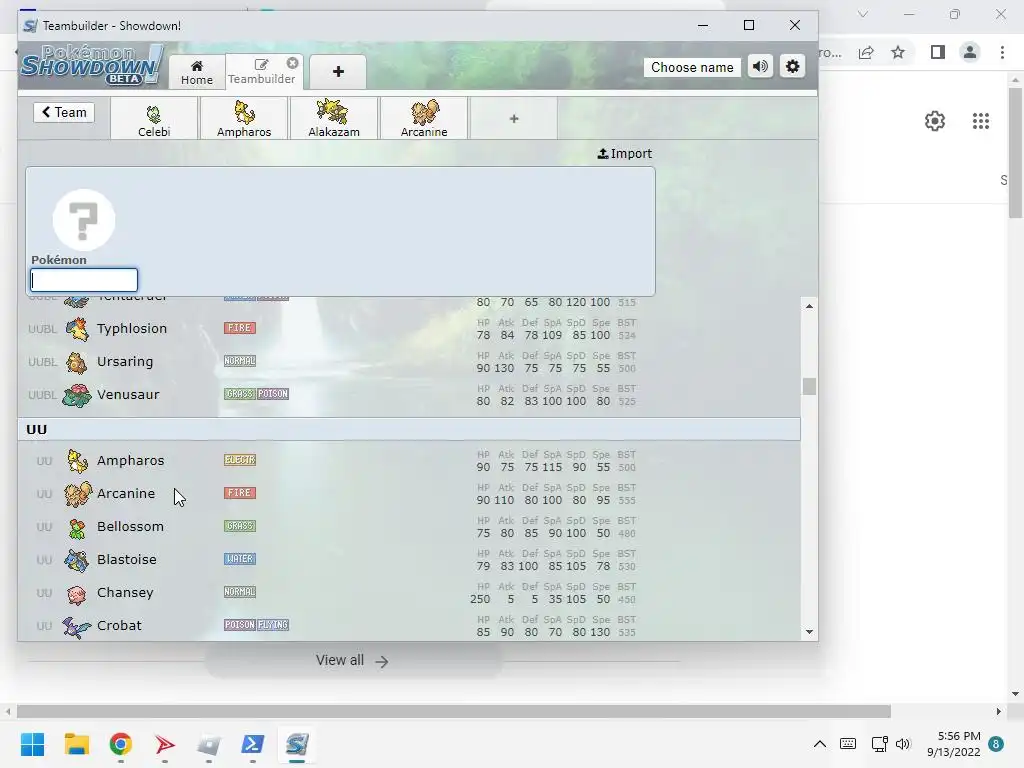This screenshot has width=1024, height=768.
Task: Click Venusaur's sprite icon
Action: pos(77,395)
